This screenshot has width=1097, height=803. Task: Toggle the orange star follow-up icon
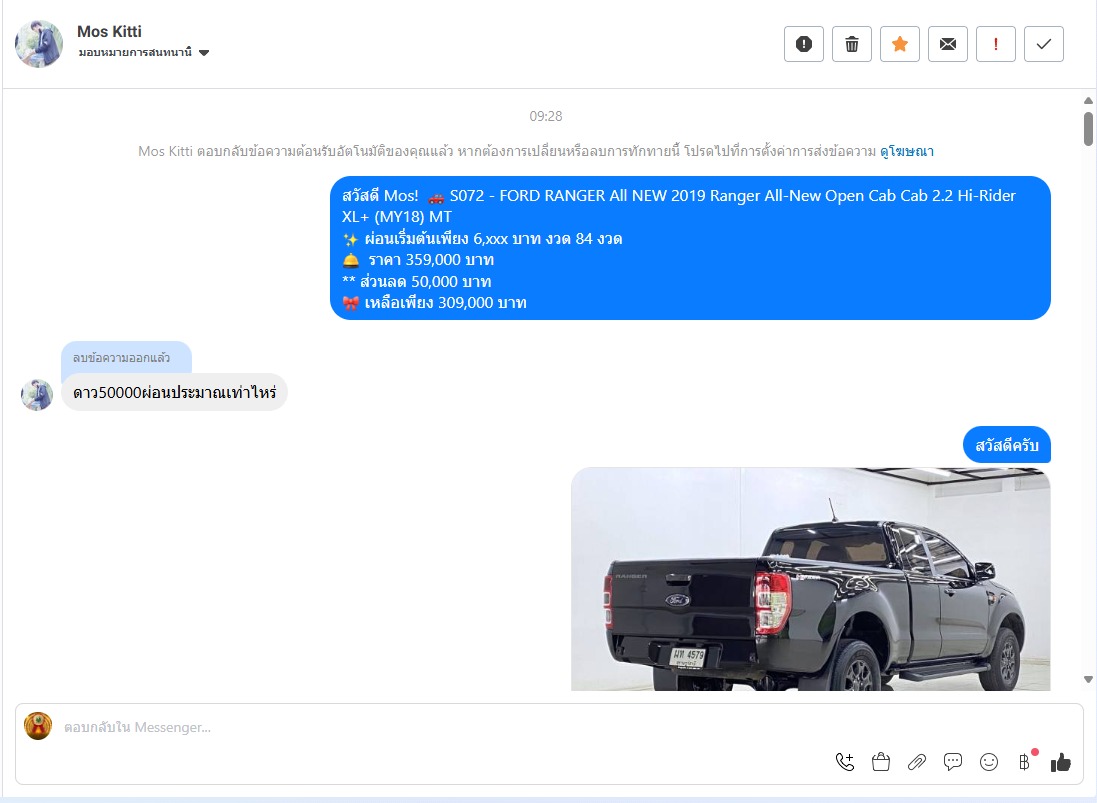900,44
